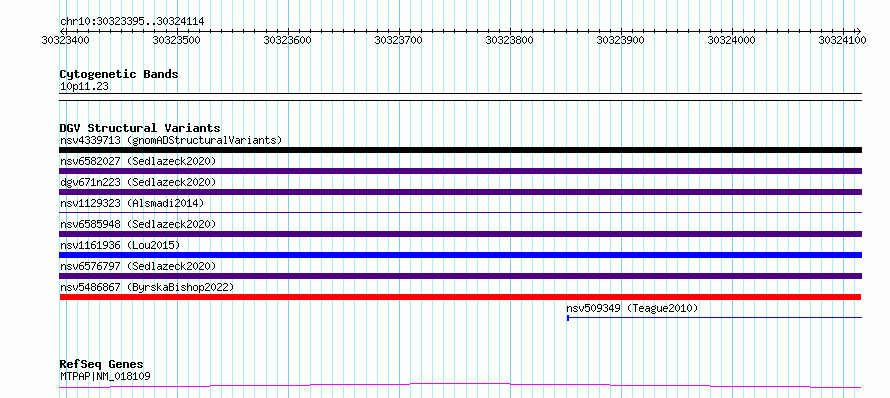Click the 30323600 ruler tick label
Image resolution: width=890 pixels, height=398 pixels.
click(x=288, y=40)
